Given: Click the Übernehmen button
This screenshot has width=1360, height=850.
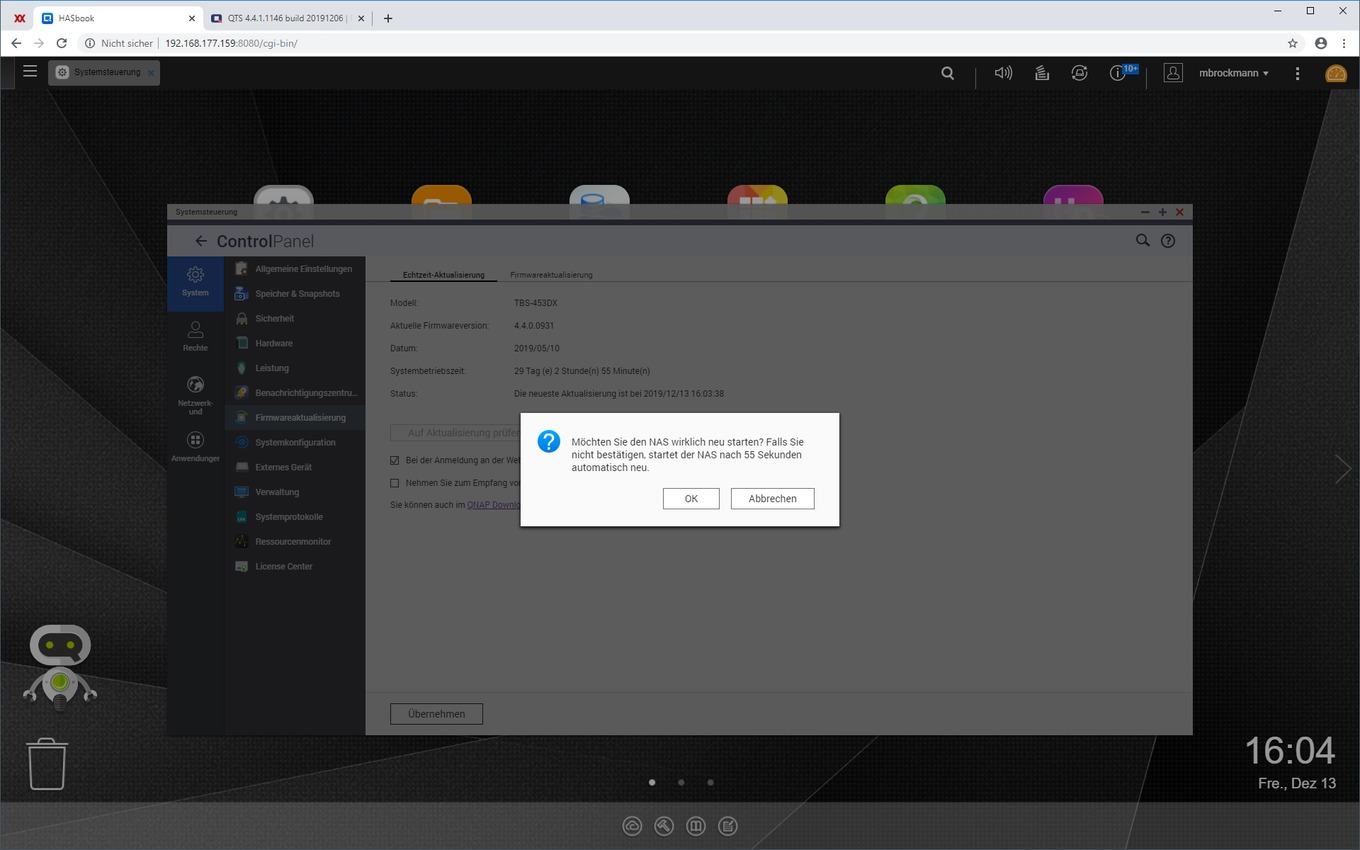Looking at the screenshot, I should point(436,714).
